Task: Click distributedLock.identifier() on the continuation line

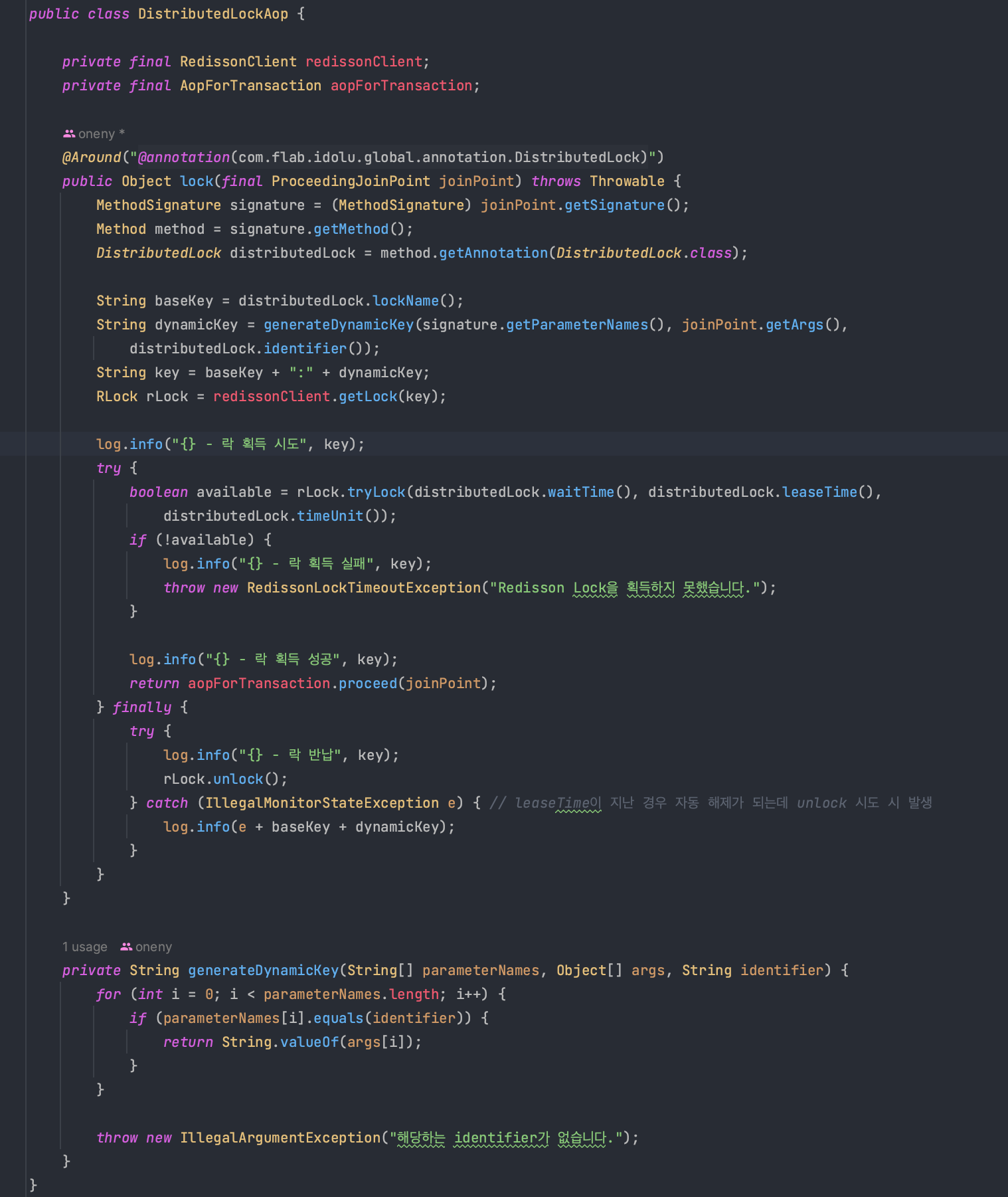Action: pyautogui.click(x=250, y=349)
